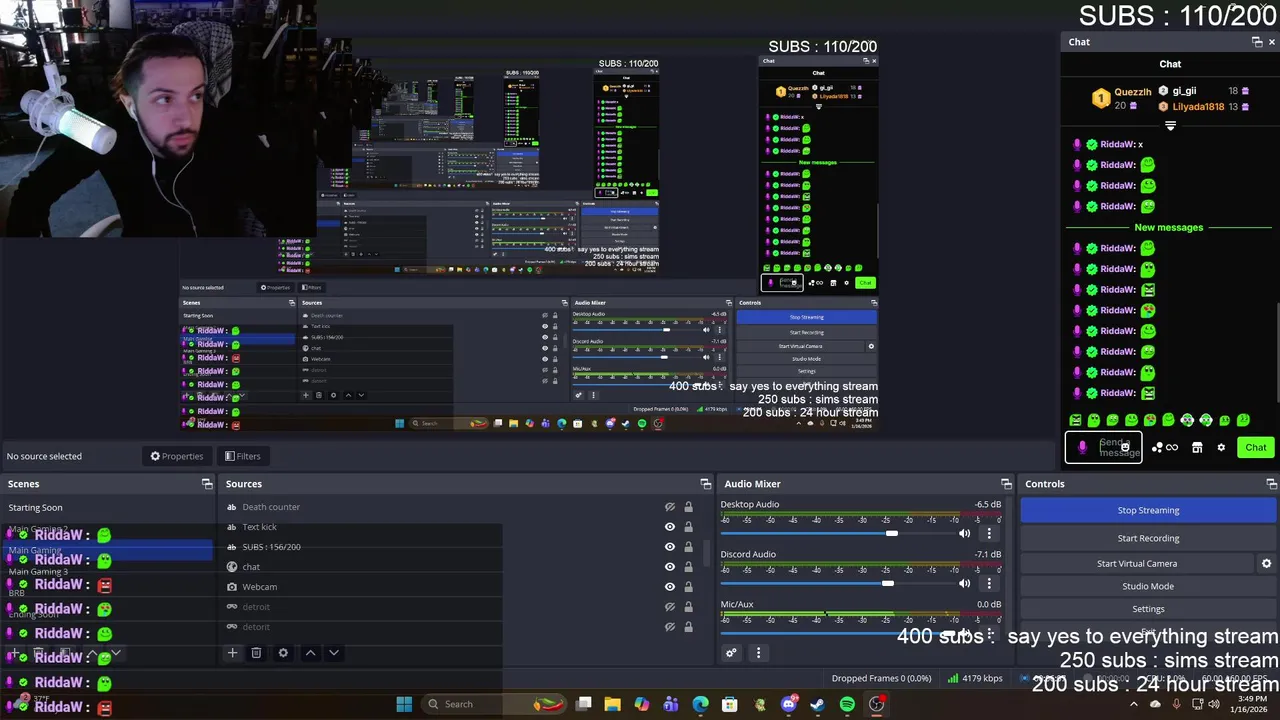Show hidden system tray icons chevron
The image size is (1280, 720).
point(1133,704)
